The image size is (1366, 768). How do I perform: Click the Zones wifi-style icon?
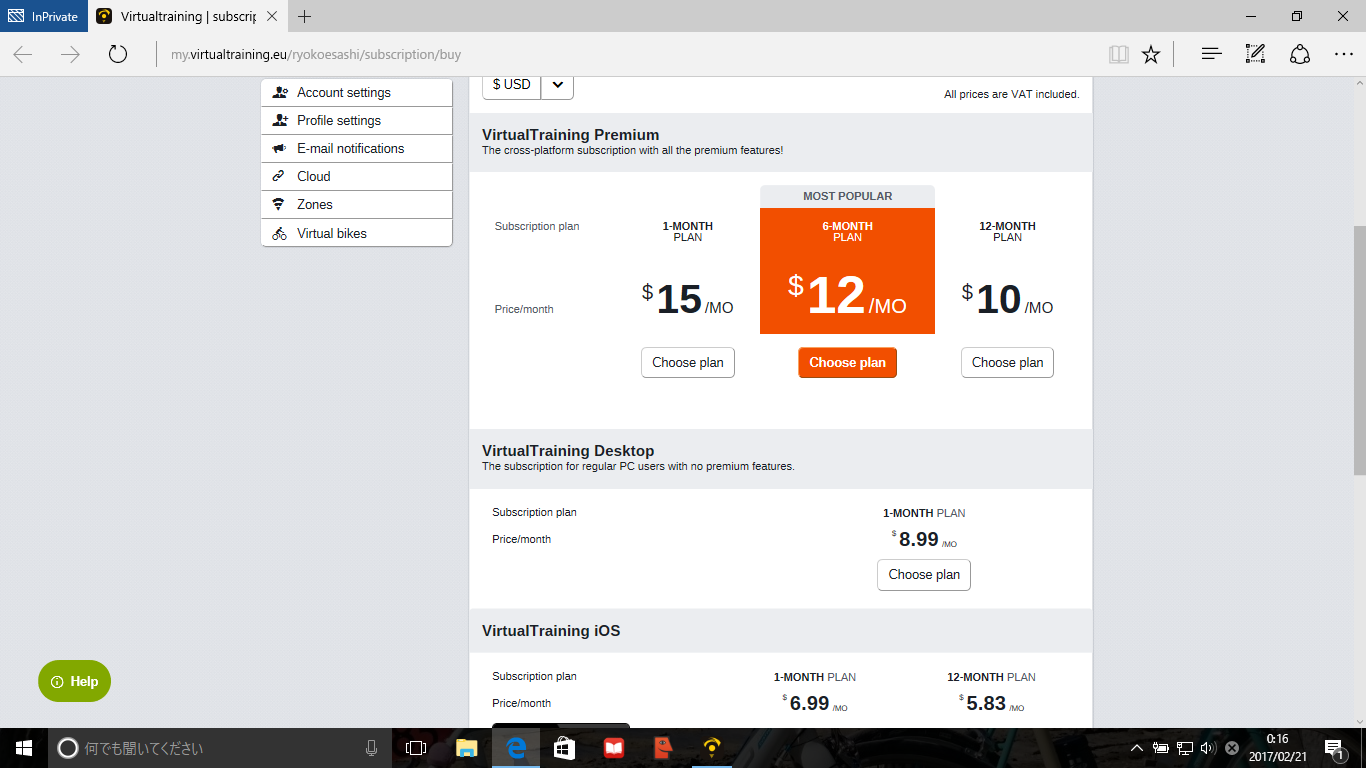pyautogui.click(x=279, y=204)
